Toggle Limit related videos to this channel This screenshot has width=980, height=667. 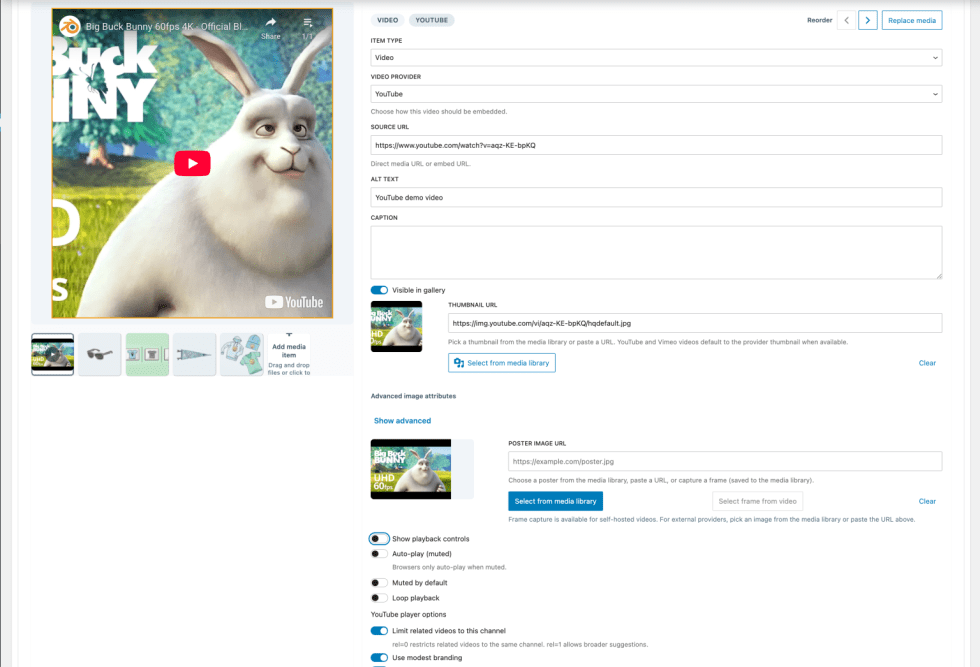tap(379, 631)
